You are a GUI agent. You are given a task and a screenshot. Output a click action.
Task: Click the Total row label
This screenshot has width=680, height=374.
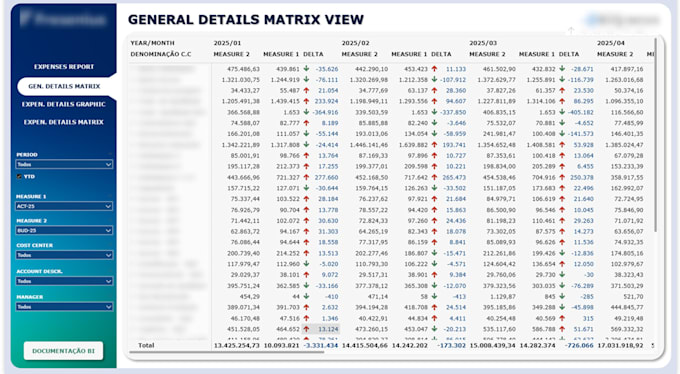pos(146,345)
